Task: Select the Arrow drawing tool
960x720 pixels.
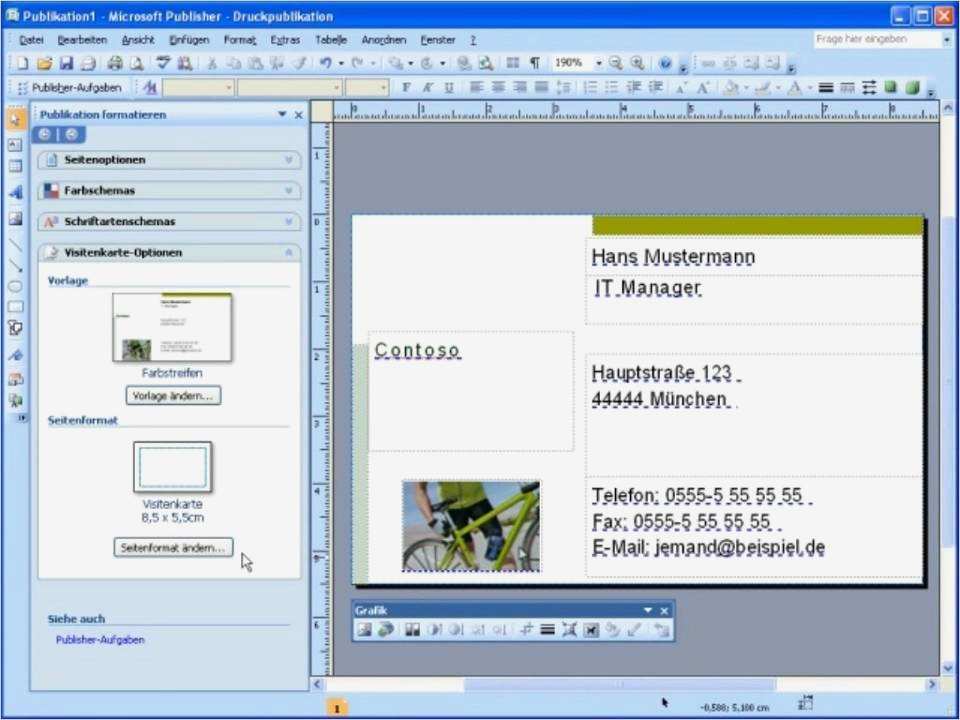Action: 15,266
